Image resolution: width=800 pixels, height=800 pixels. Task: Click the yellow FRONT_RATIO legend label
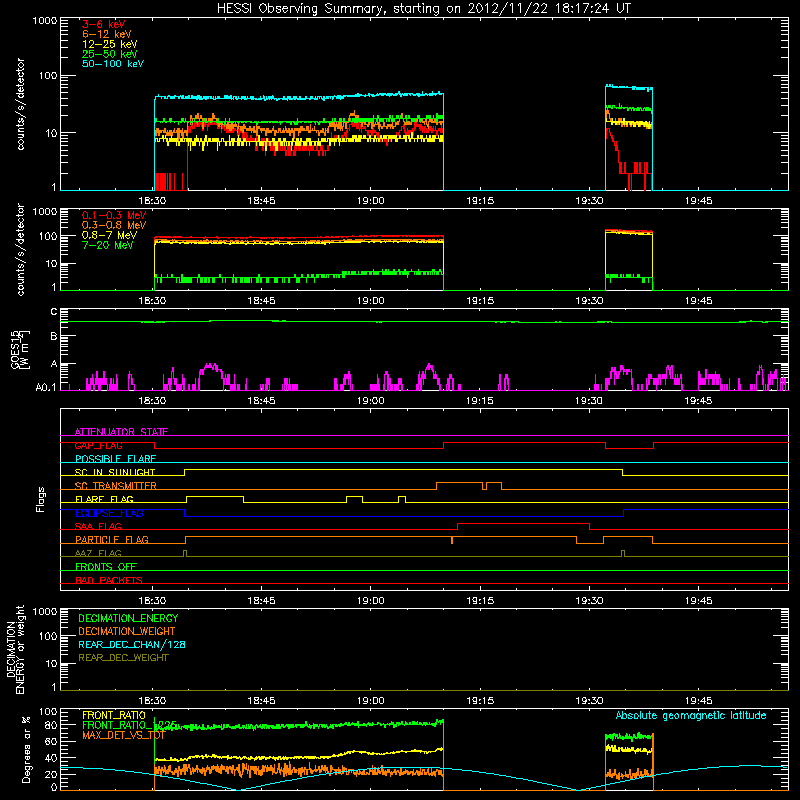114,715
